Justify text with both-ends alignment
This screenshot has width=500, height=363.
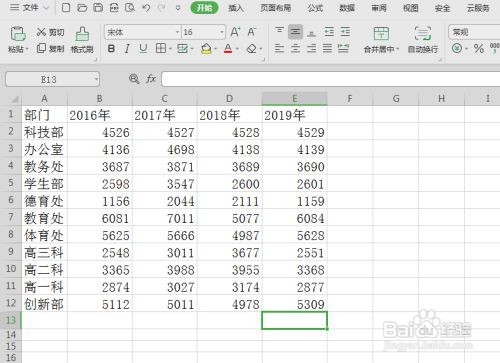[327, 49]
